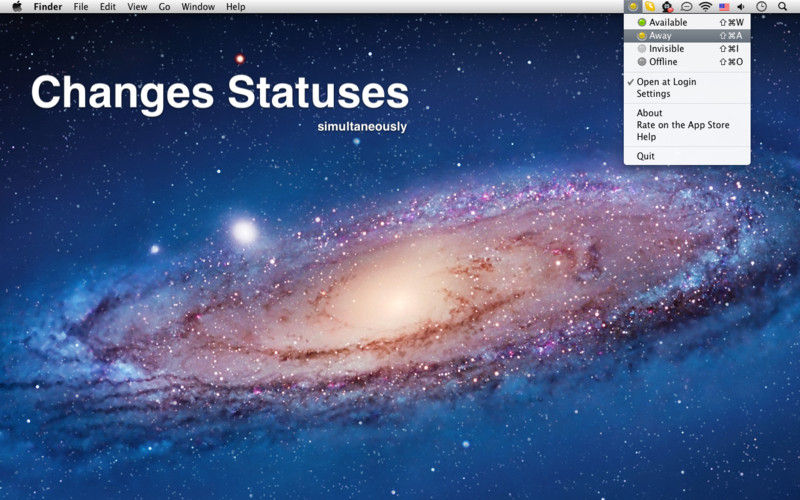The width and height of the screenshot is (800, 500).
Task: Click the US flag input source icon
Action: [724, 7]
